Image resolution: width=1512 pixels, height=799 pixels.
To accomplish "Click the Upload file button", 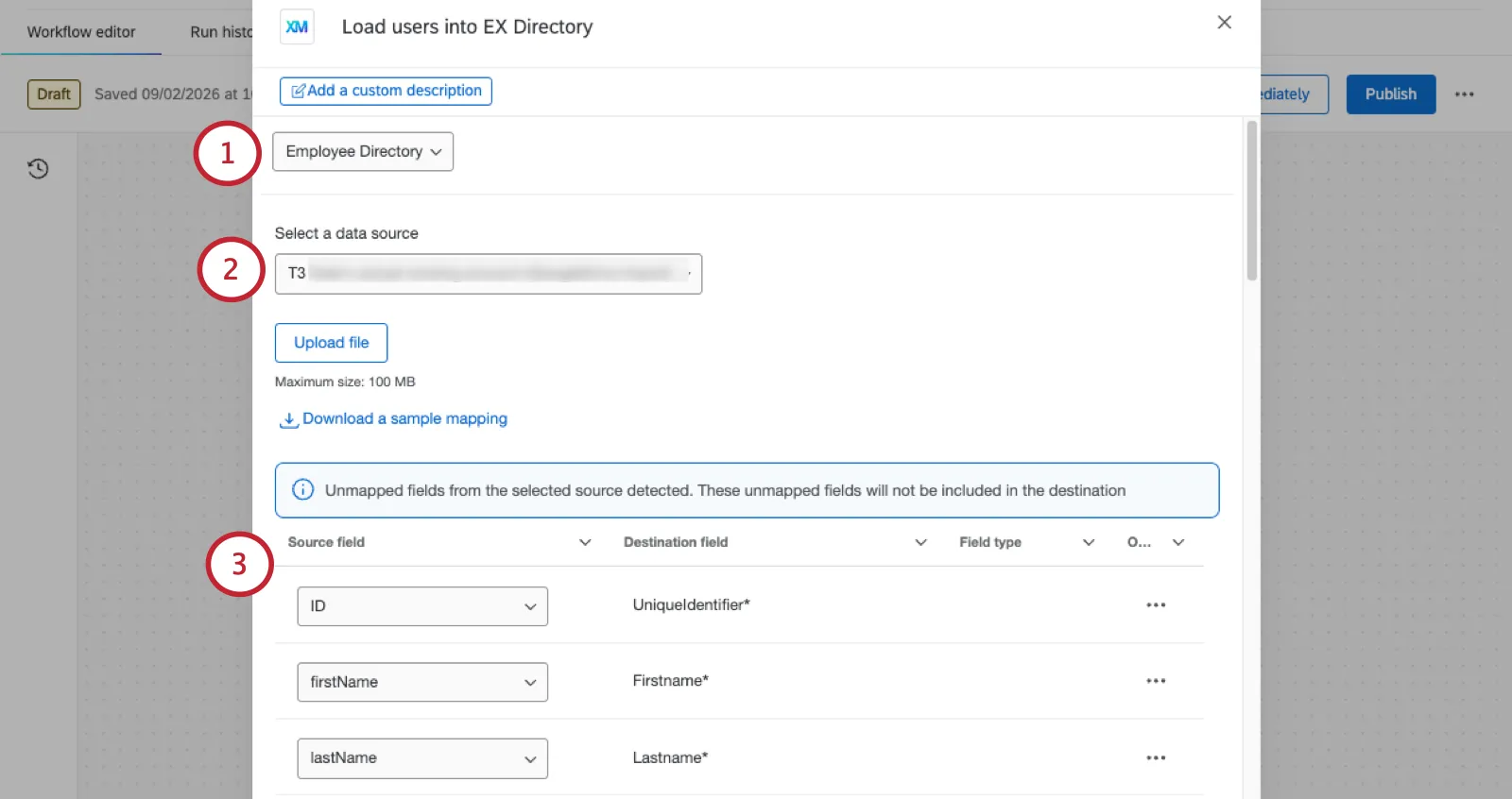I will pos(331,343).
